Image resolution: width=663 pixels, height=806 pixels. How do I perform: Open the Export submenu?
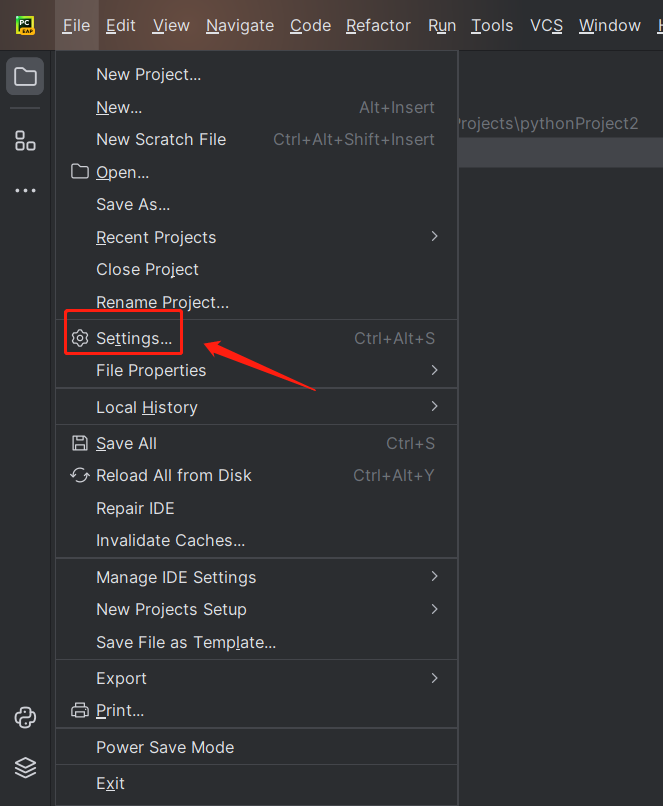pyautogui.click(x=122, y=678)
